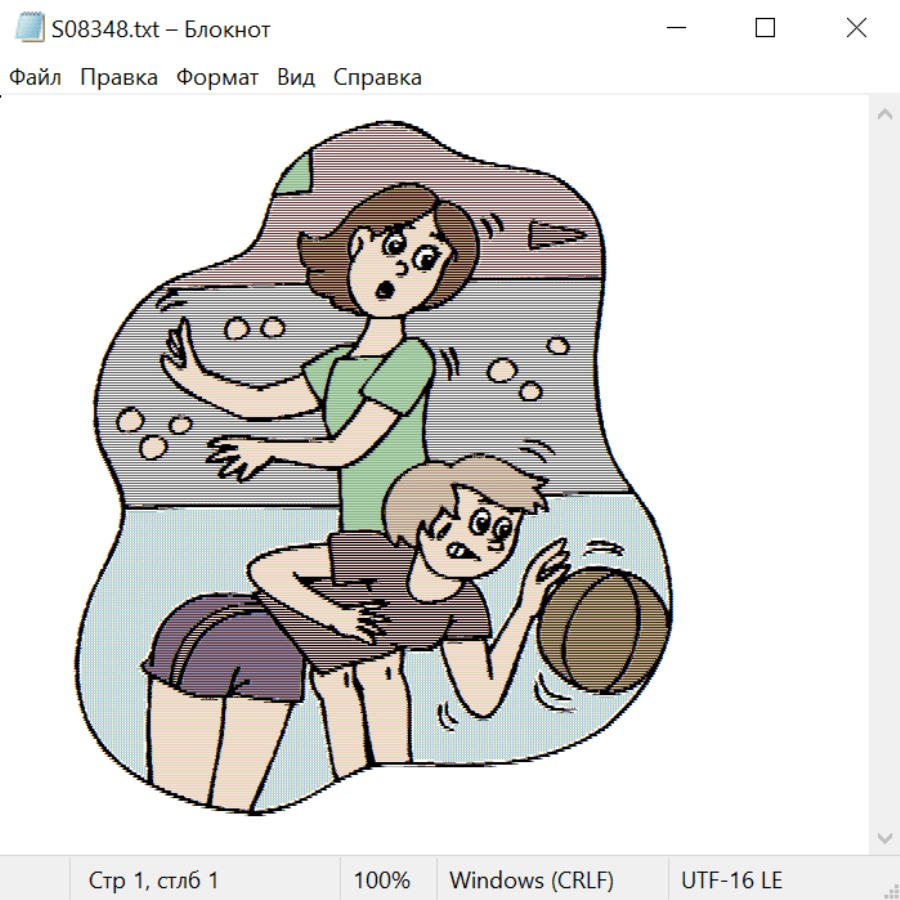Click the 100% zoom level in status bar
The width and height of the screenshot is (900, 900).
click(382, 881)
